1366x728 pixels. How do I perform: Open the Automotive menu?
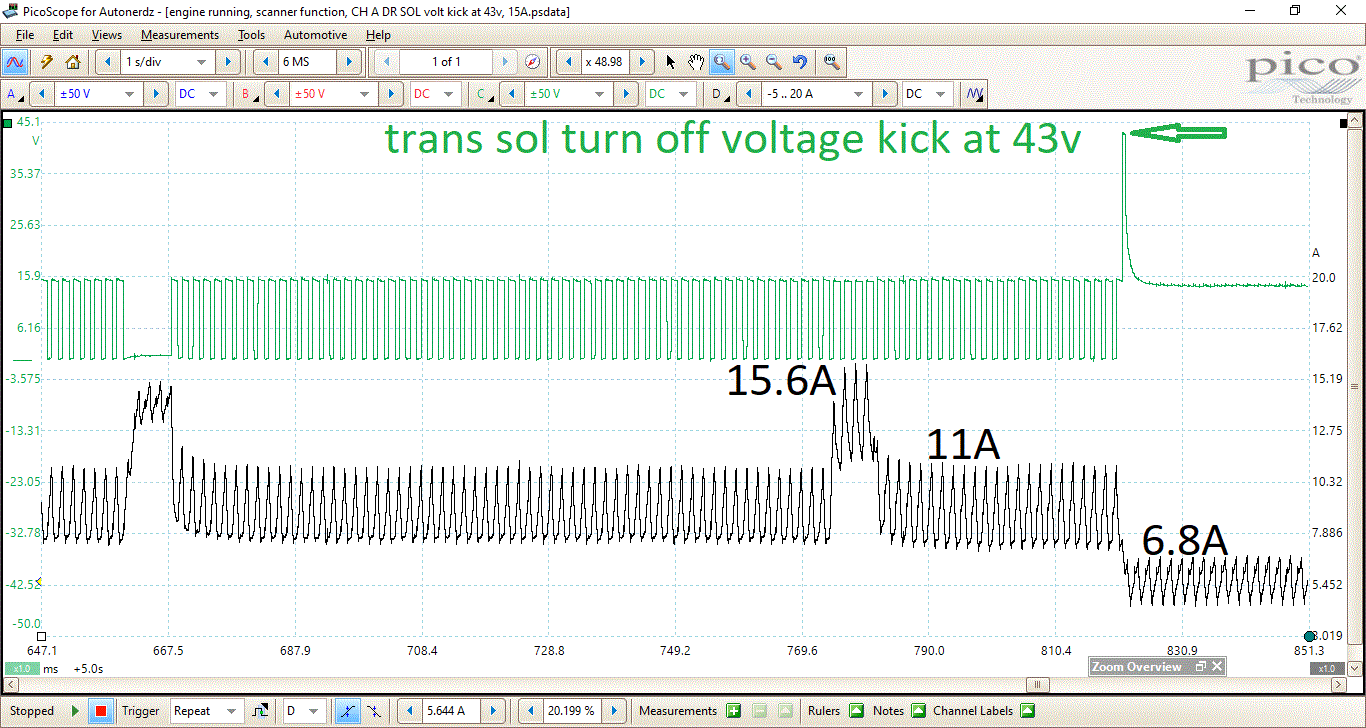[x=315, y=34]
